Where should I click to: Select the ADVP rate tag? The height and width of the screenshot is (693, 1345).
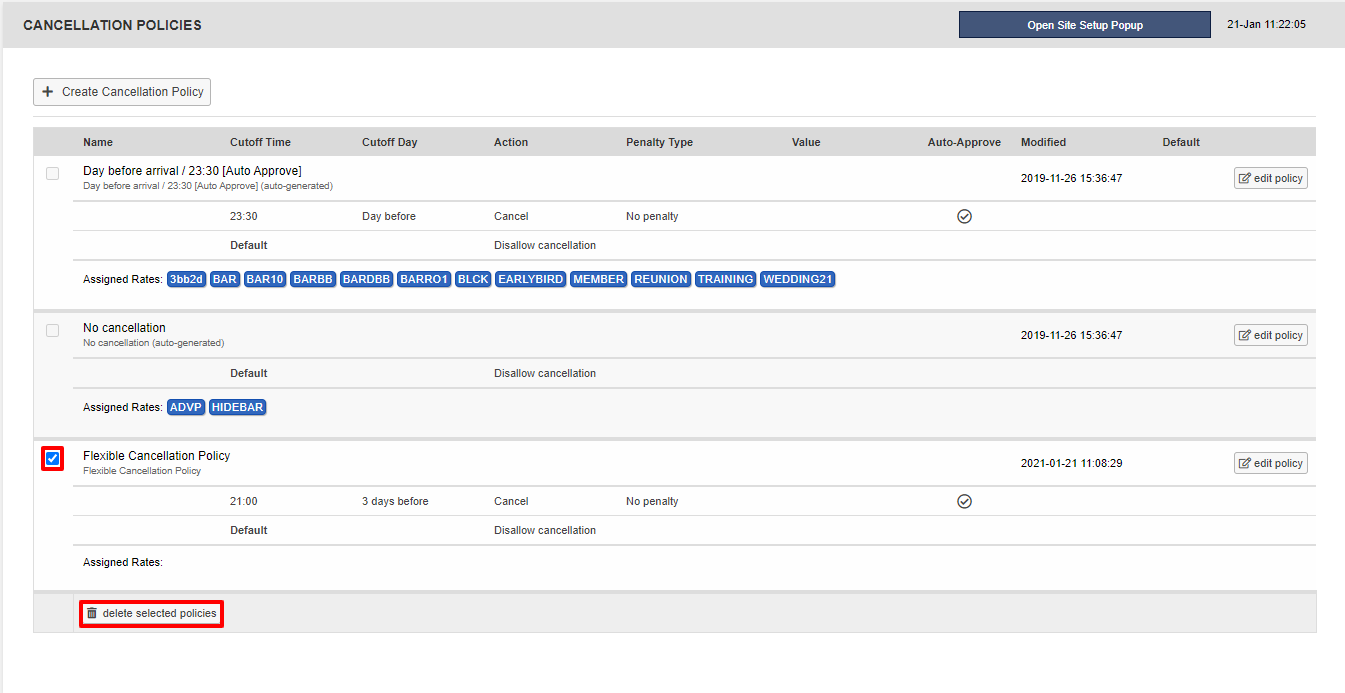187,407
